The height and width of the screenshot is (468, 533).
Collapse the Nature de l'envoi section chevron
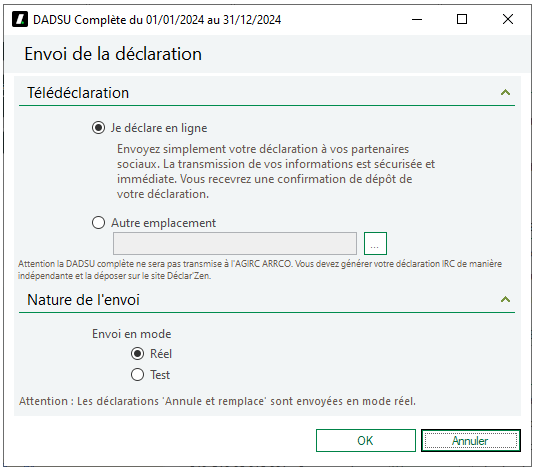(505, 299)
